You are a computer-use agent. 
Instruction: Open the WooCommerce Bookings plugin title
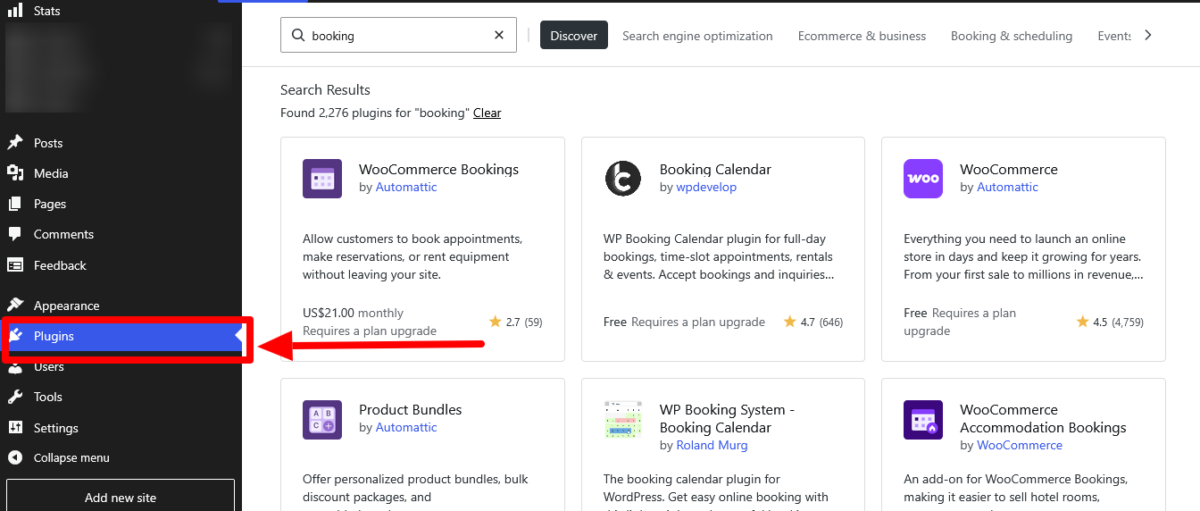coord(439,169)
